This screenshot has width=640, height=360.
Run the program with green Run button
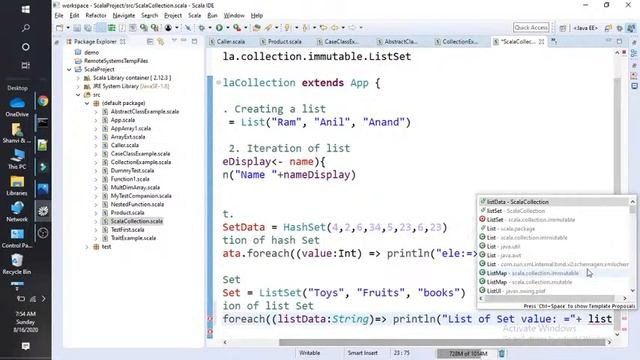(220, 28)
